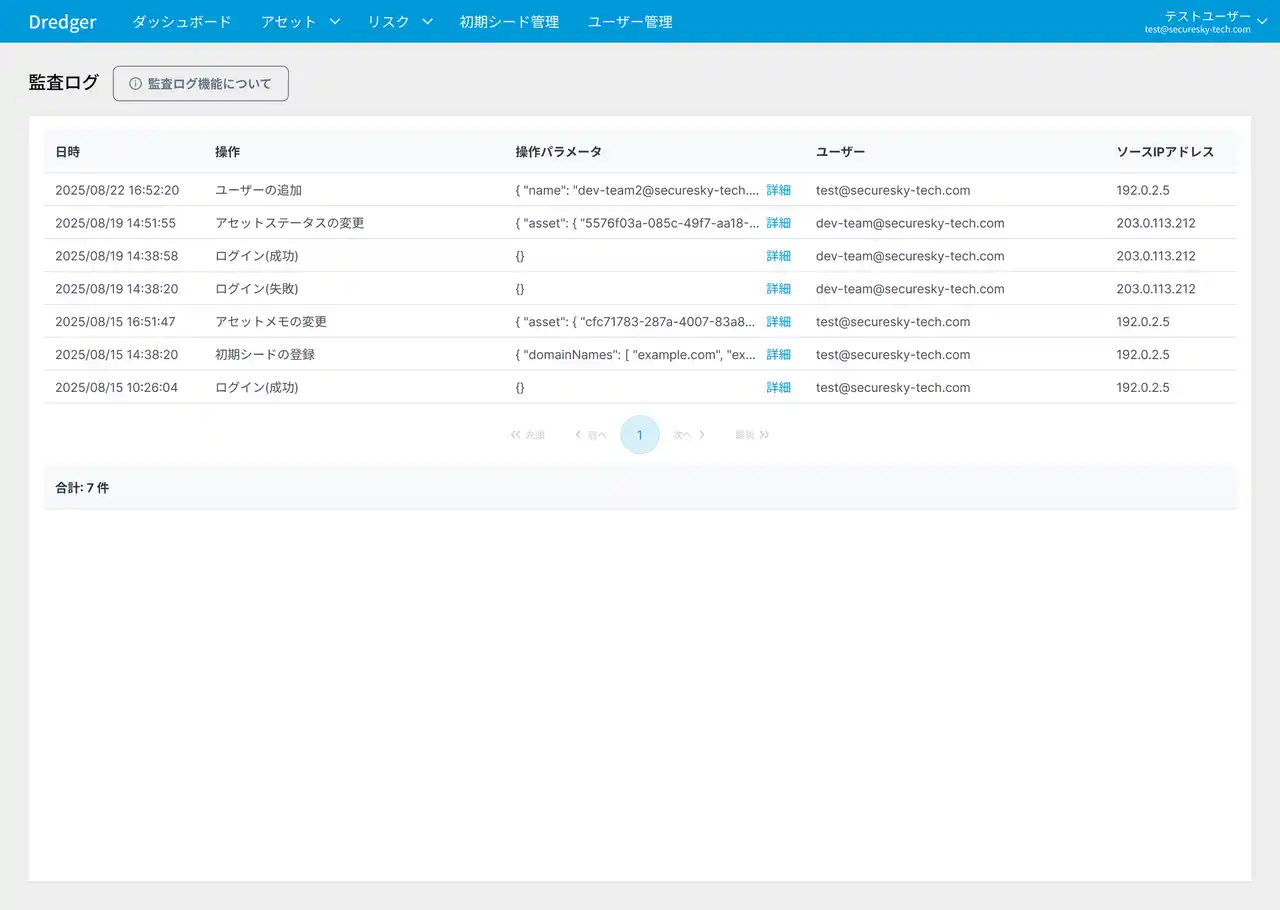Click the 監査ログ機能について info button

pos(201,84)
